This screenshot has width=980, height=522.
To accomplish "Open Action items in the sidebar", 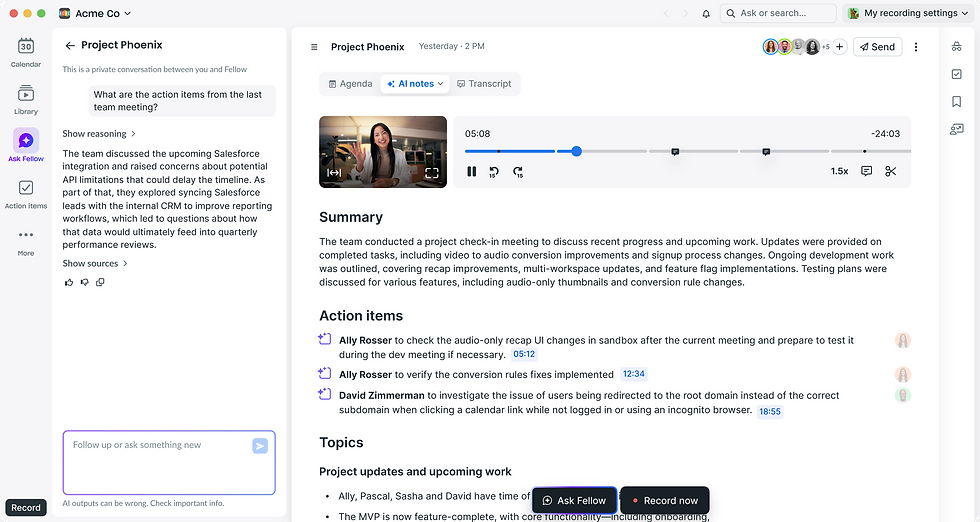I will pyautogui.click(x=26, y=194).
